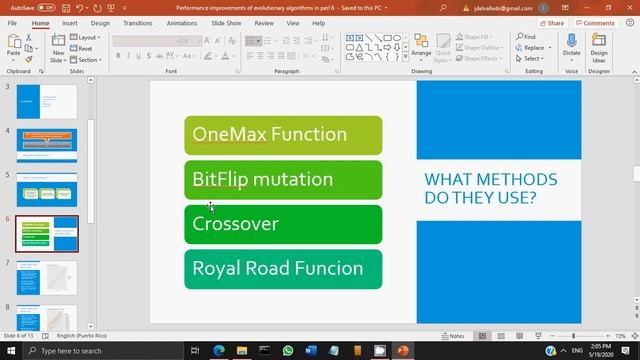Toggle Normal view button in status bar
Image resolution: width=640 pixels, height=360 pixels.
point(482,336)
